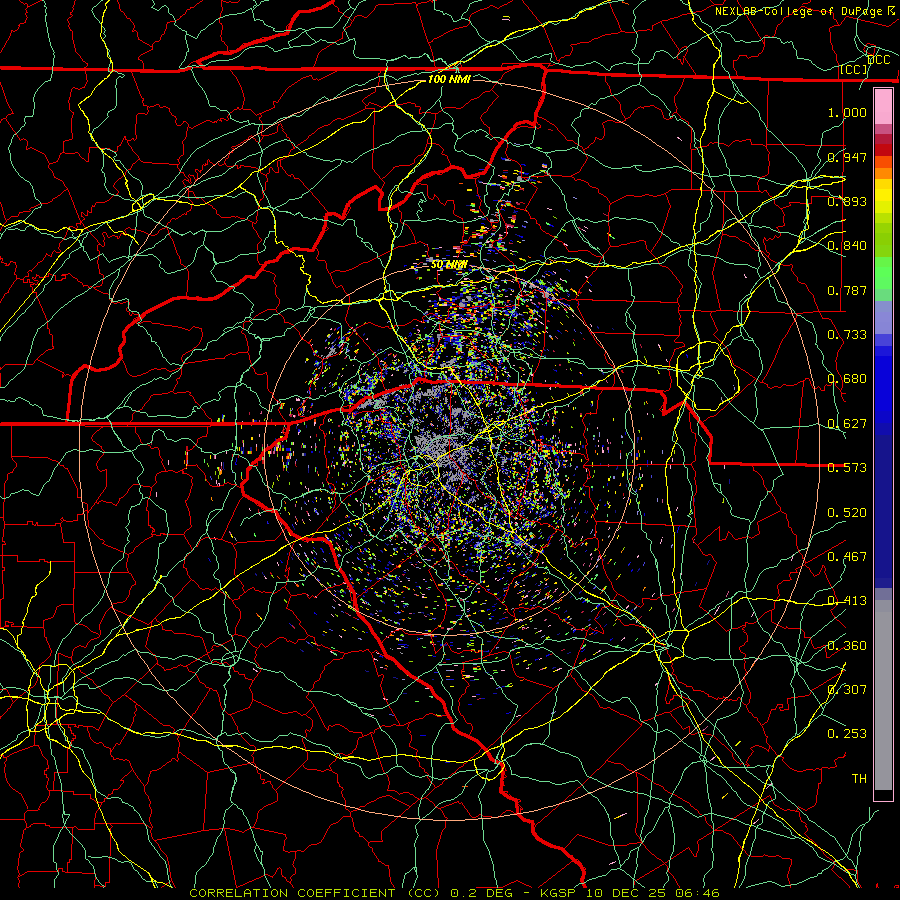This screenshot has width=900, height=900.
Task: Click the 0.253 legend value
Action: click(x=847, y=734)
